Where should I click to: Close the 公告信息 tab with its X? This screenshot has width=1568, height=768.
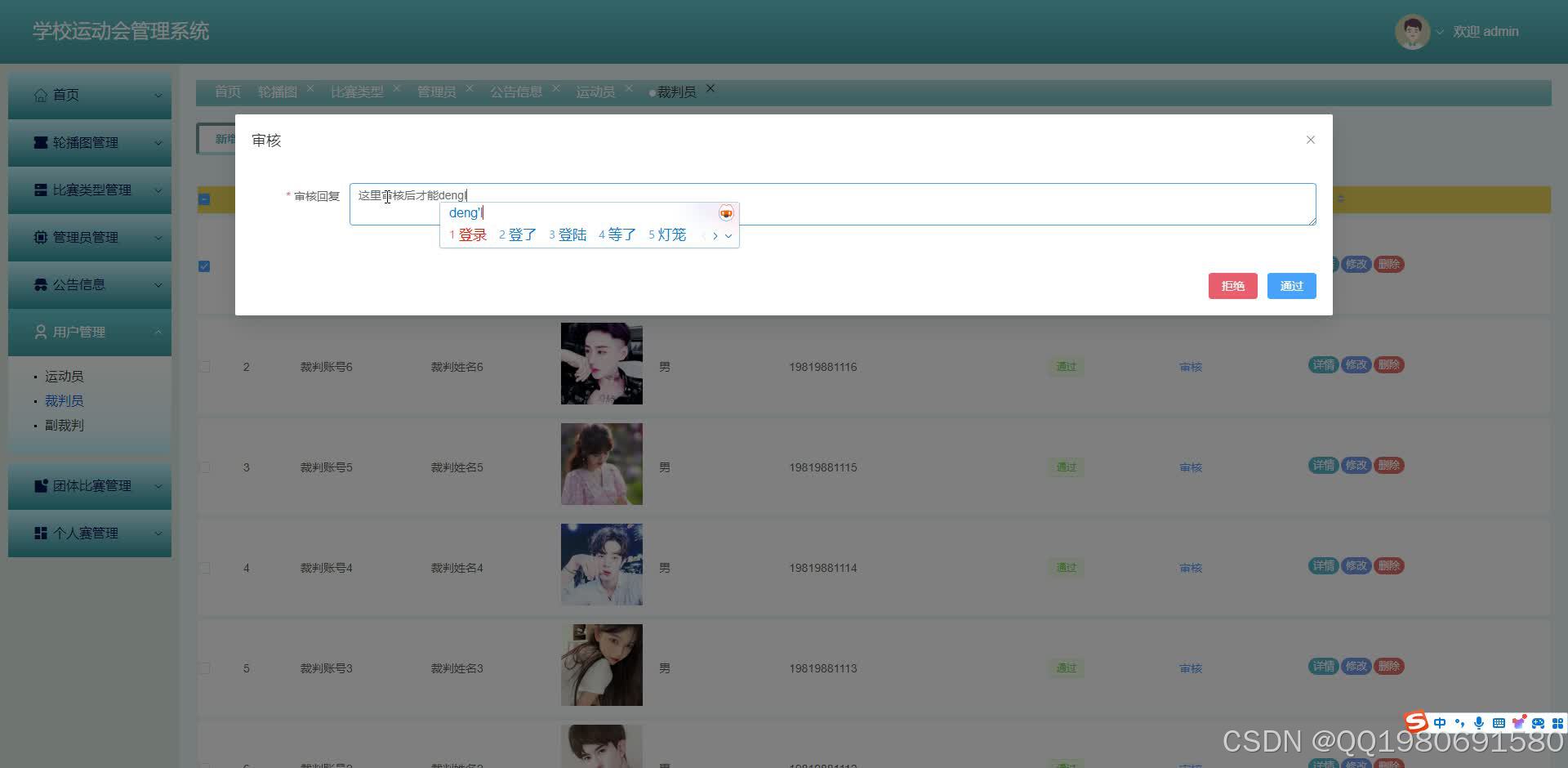click(556, 88)
